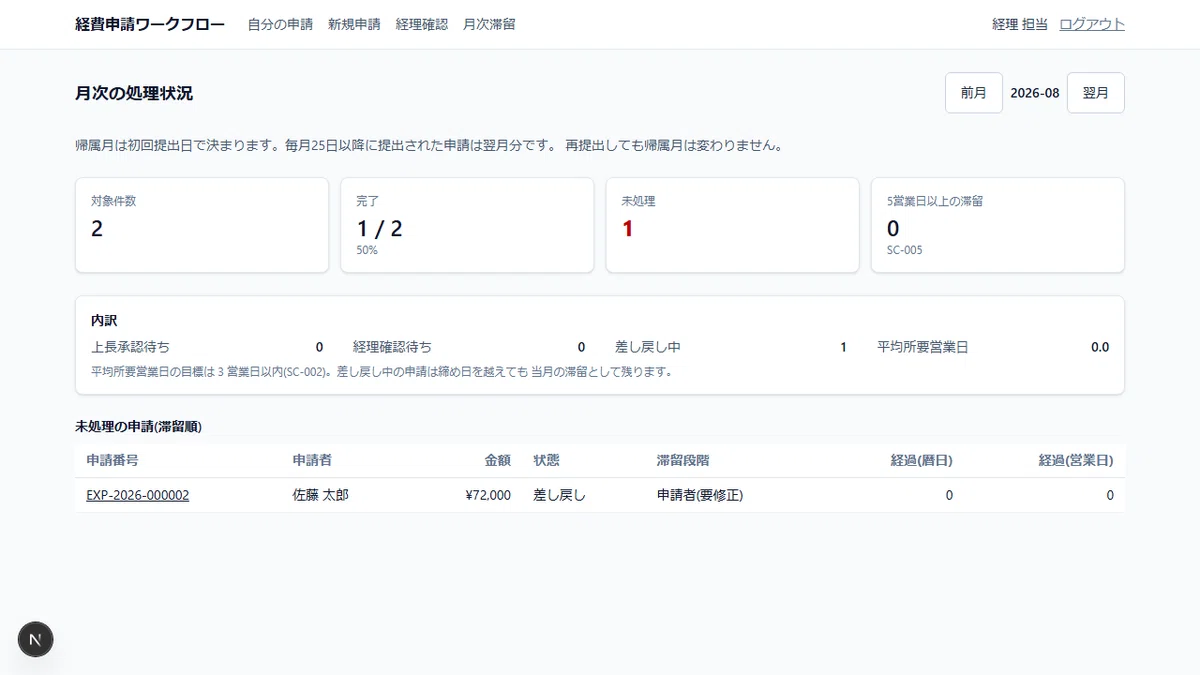Viewport: 1200px width, 675px height.
Task: Select the 月次滞留 navigation item
Action: pos(489,24)
